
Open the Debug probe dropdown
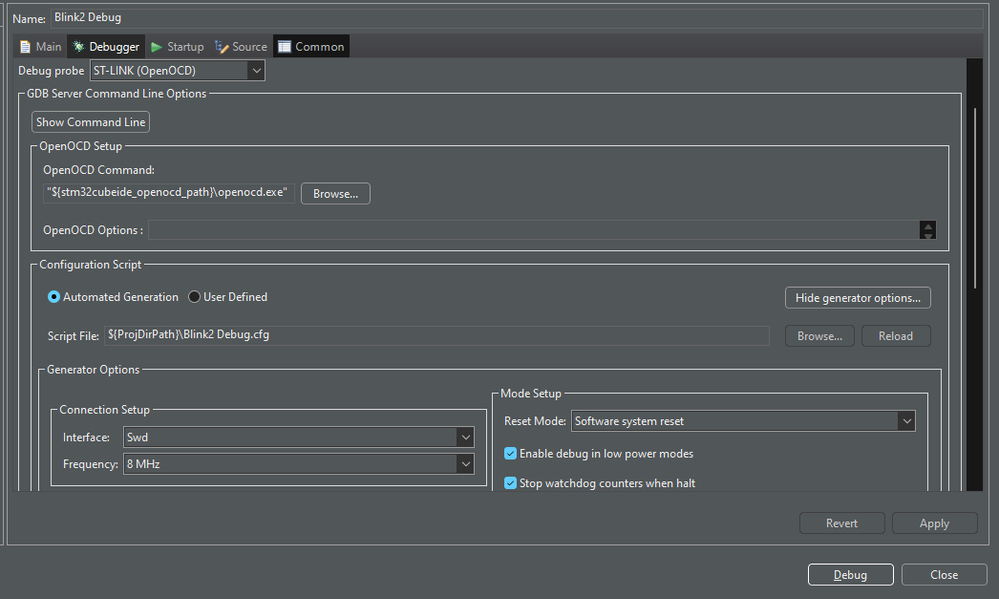point(177,71)
